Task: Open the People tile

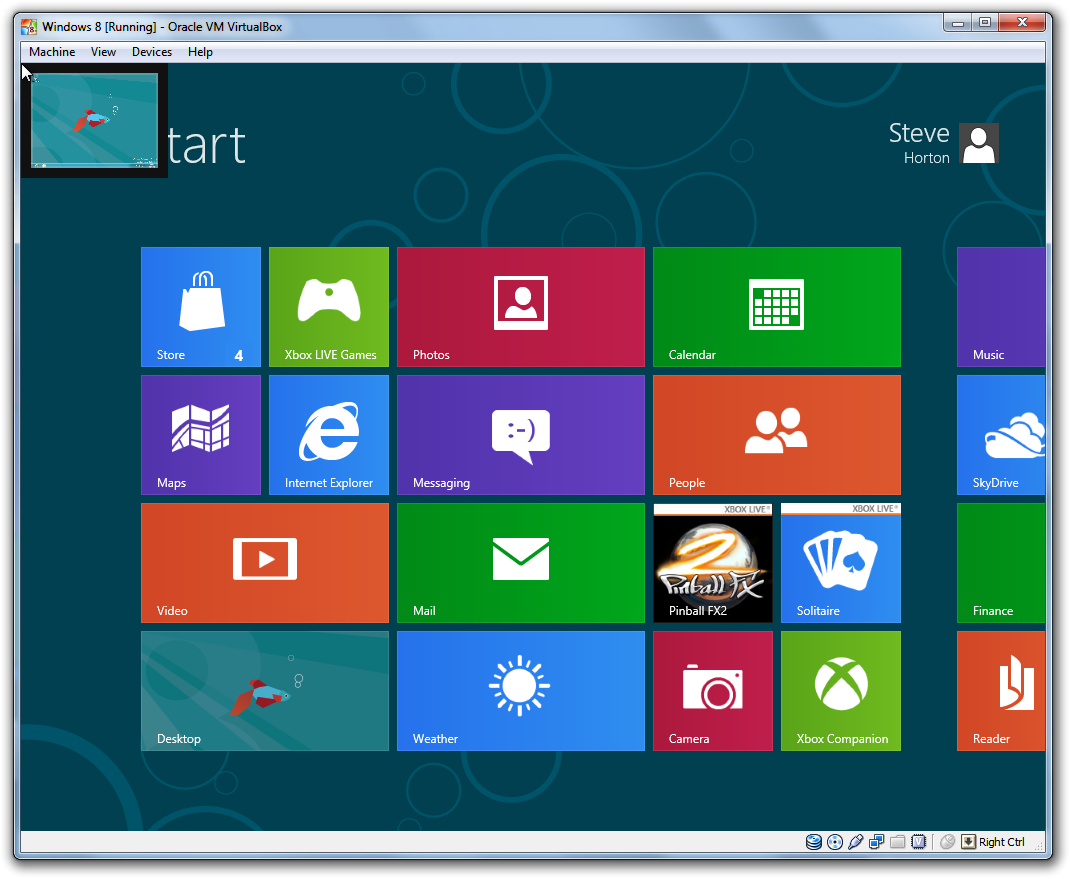Action: pos(777,435)
